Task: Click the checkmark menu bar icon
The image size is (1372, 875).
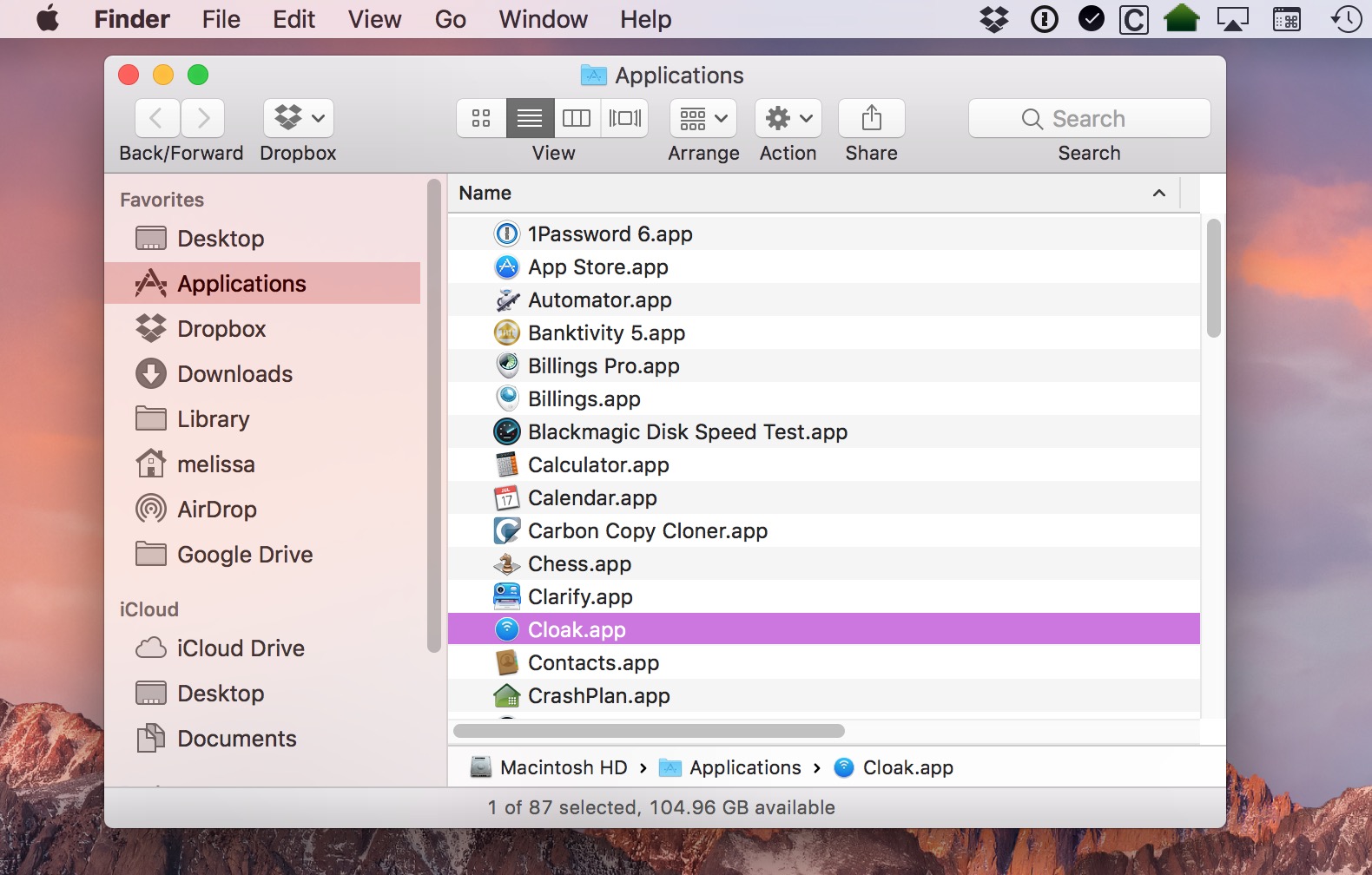Action: coord(1091,18)
